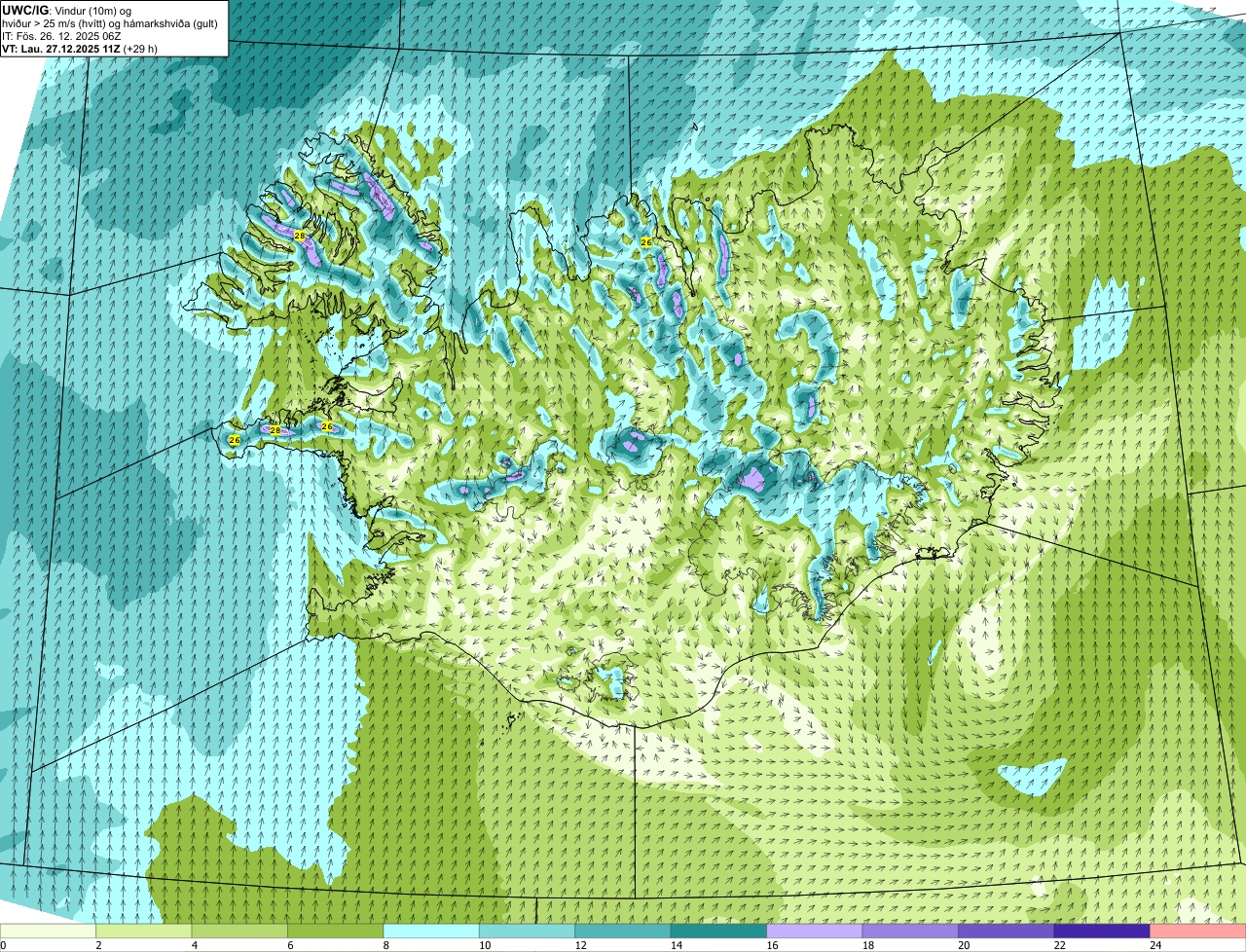Click the legend scale value '8'
This screenshot has height=952, width=1246.
coord(385,945)
